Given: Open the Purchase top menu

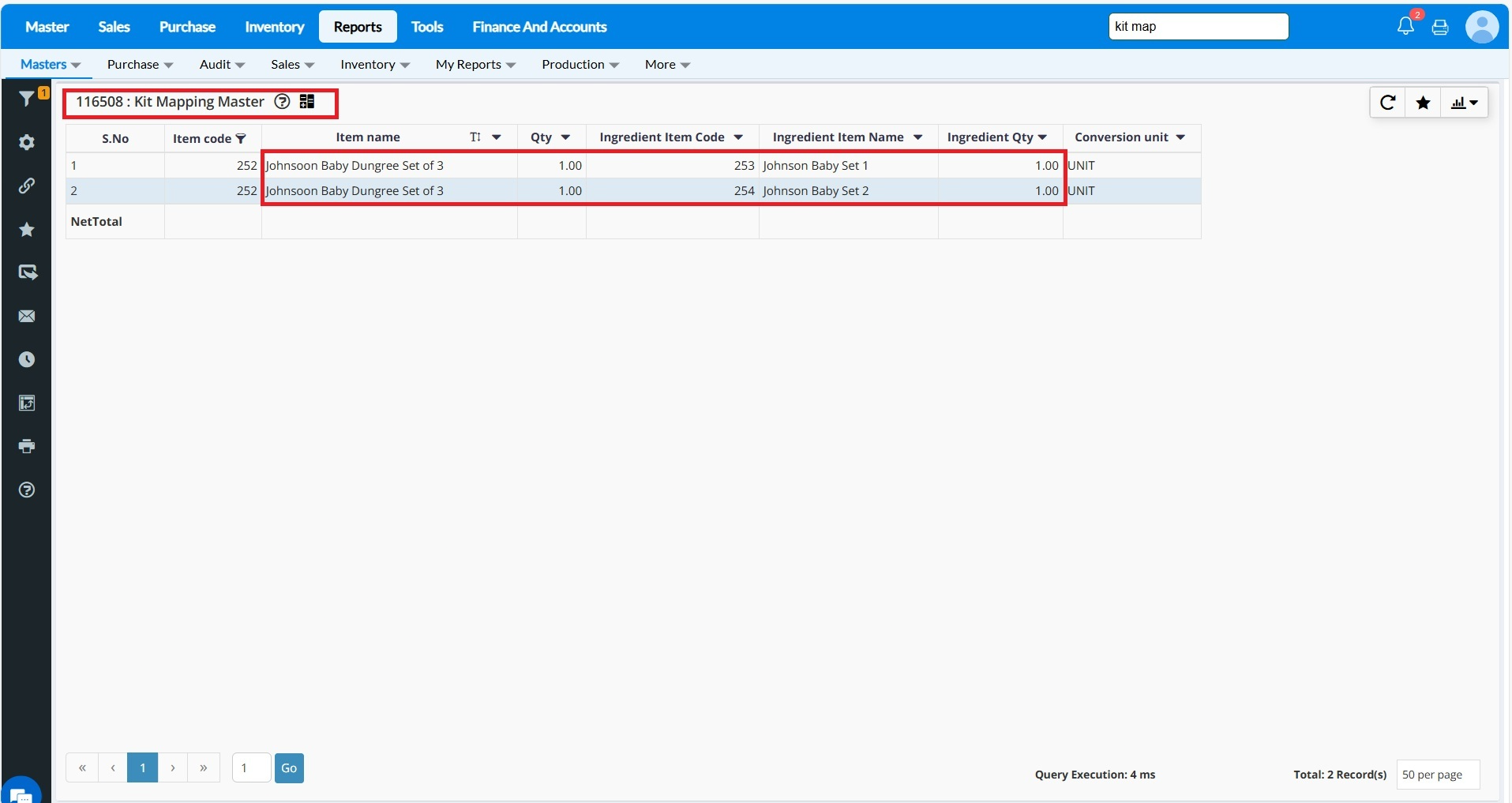Looking at the screenshot, I should [x=187, y=27].
